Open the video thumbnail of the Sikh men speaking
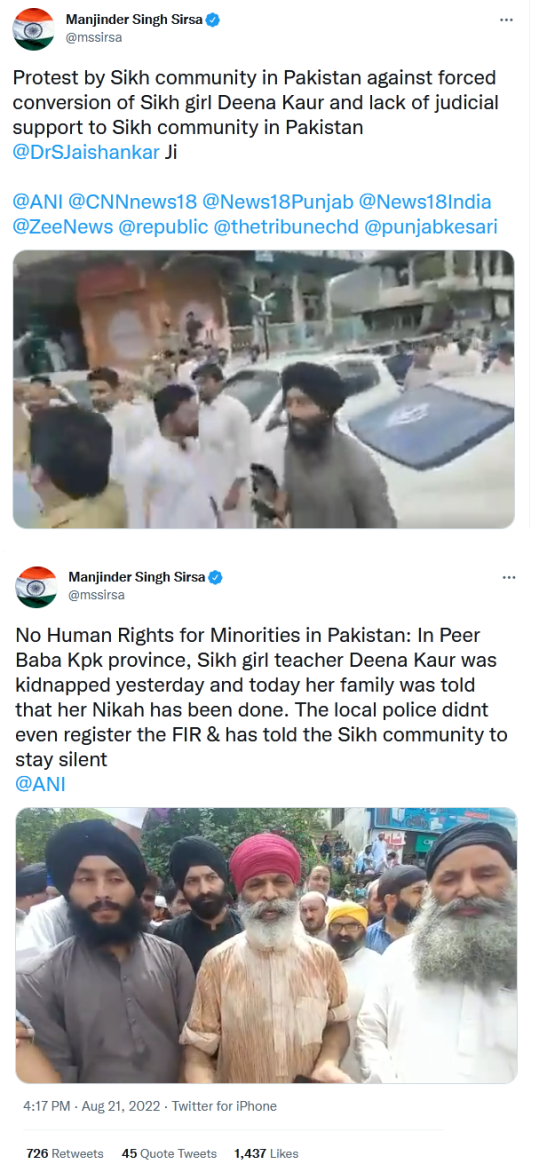The width and height of the screenshot is (547, 1172). 266,946
